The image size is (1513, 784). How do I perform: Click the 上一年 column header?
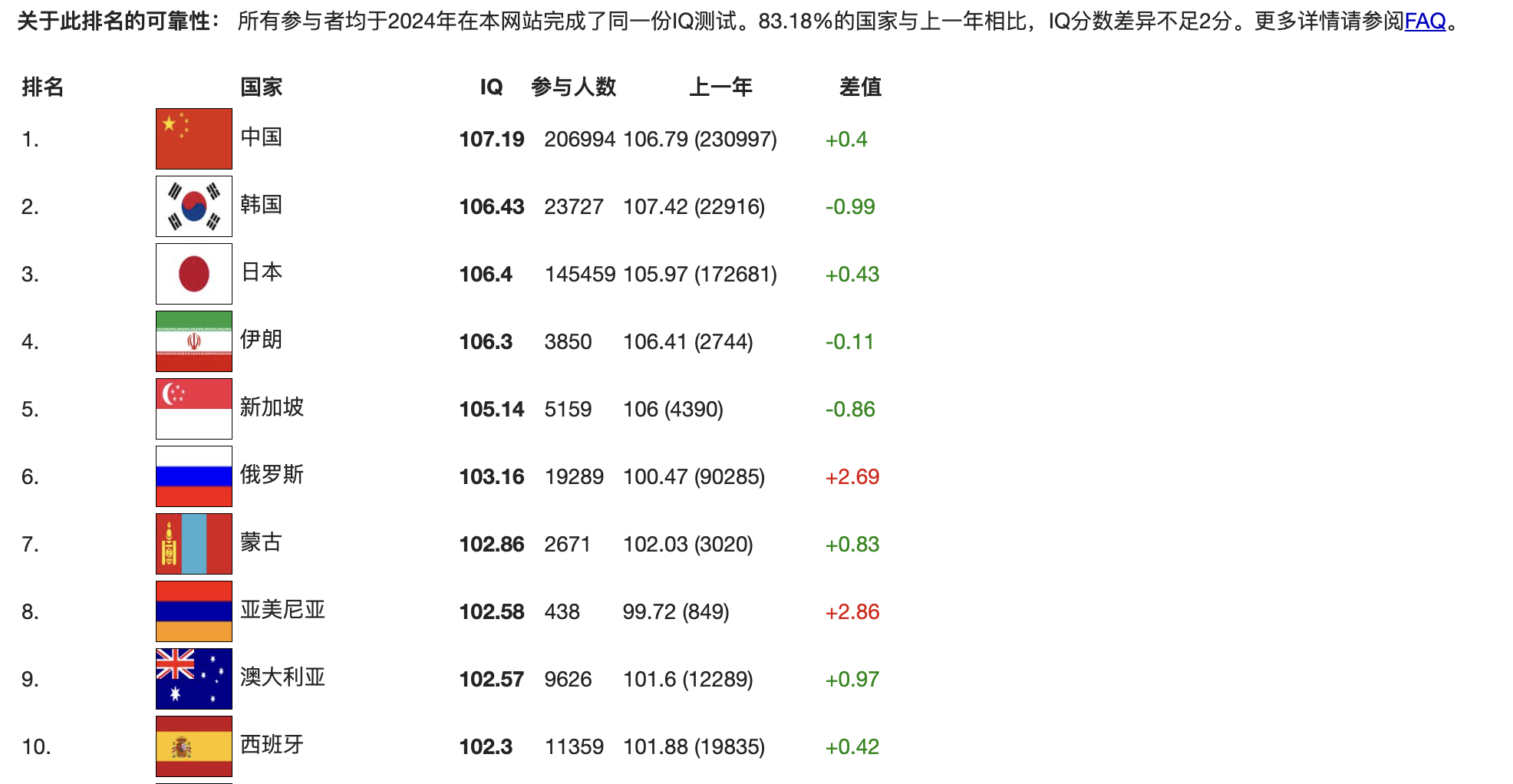pyautogui.click(x=720, y=87)
